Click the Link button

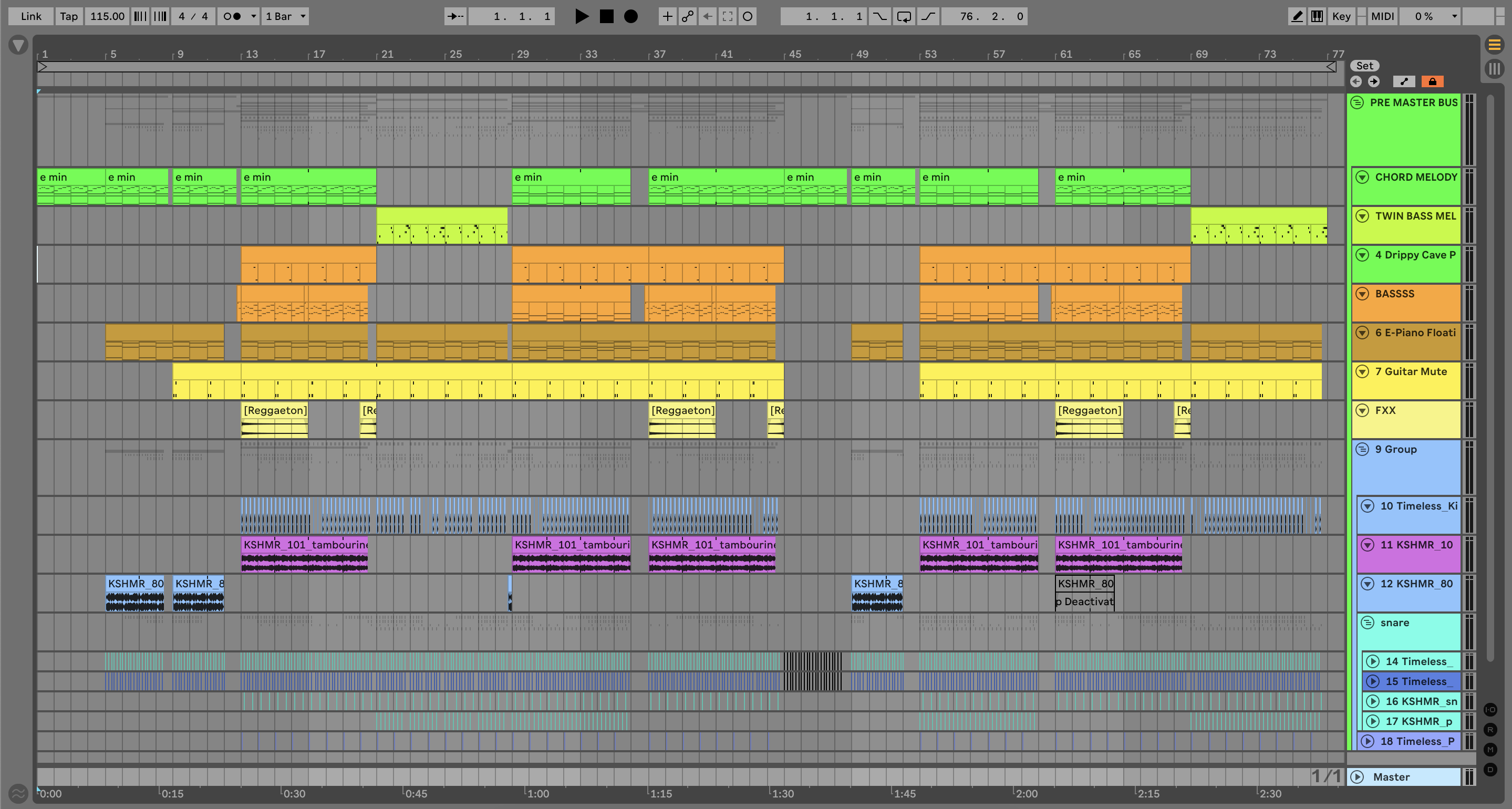31,16
